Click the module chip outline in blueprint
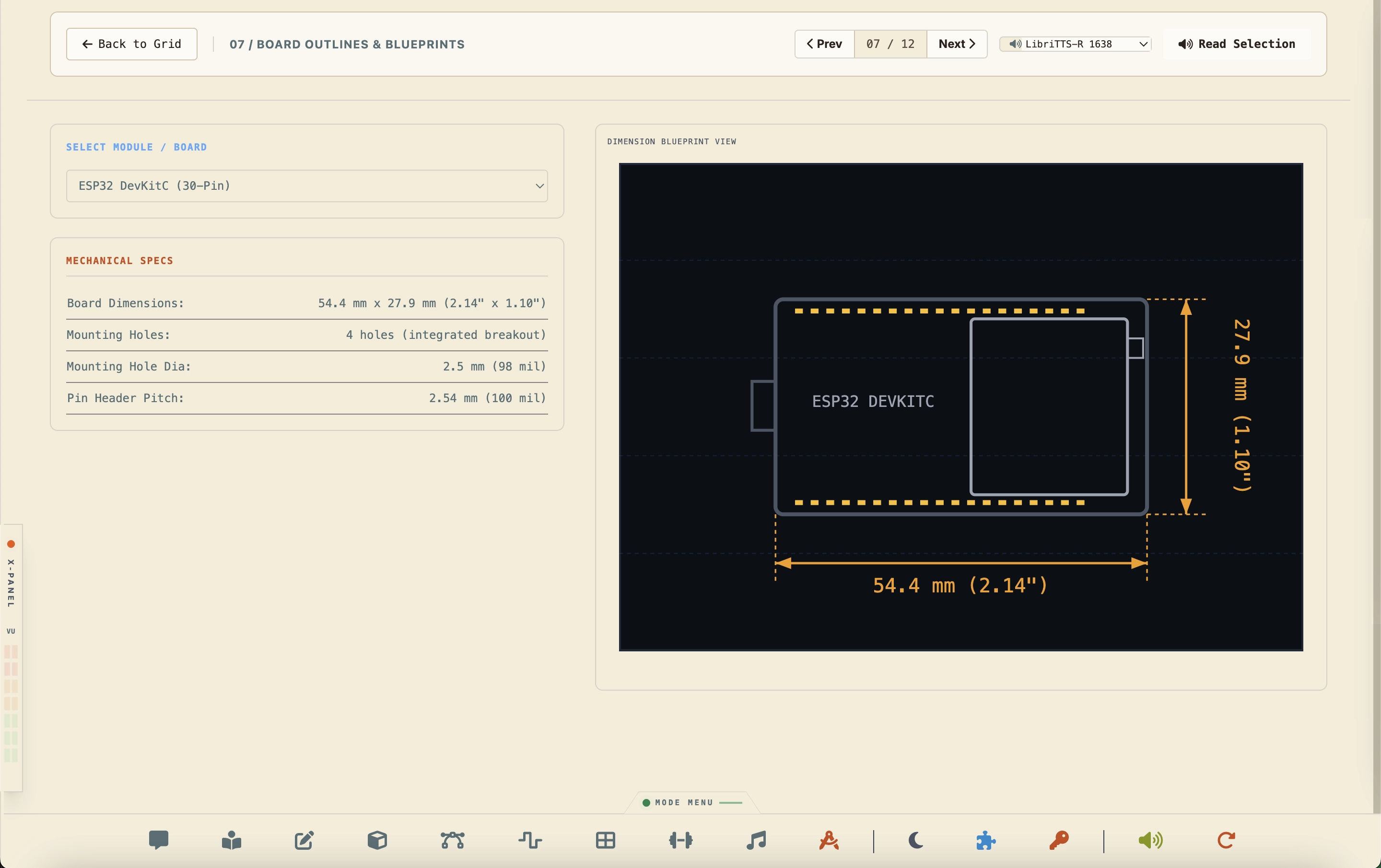Screen dimensions: 1381x868 coord(1049,406)
